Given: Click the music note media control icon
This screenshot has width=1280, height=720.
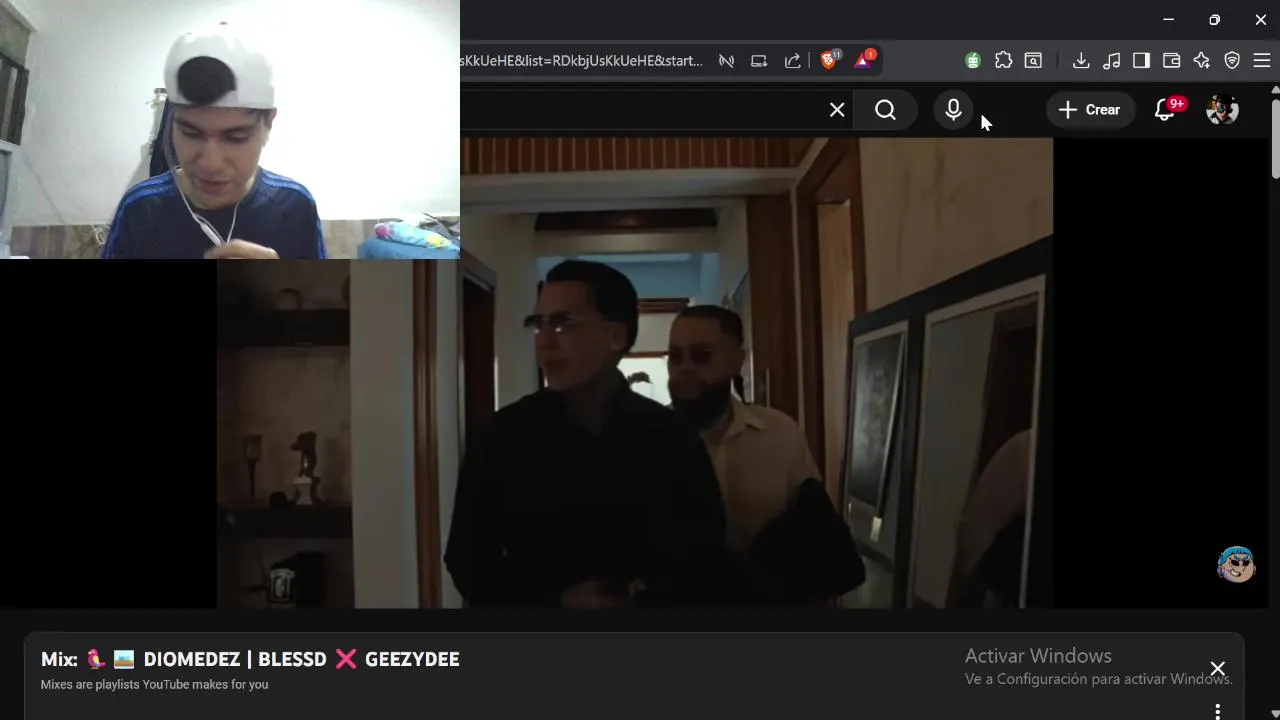Looking at the screenshot, I should tap(1111, 61).
